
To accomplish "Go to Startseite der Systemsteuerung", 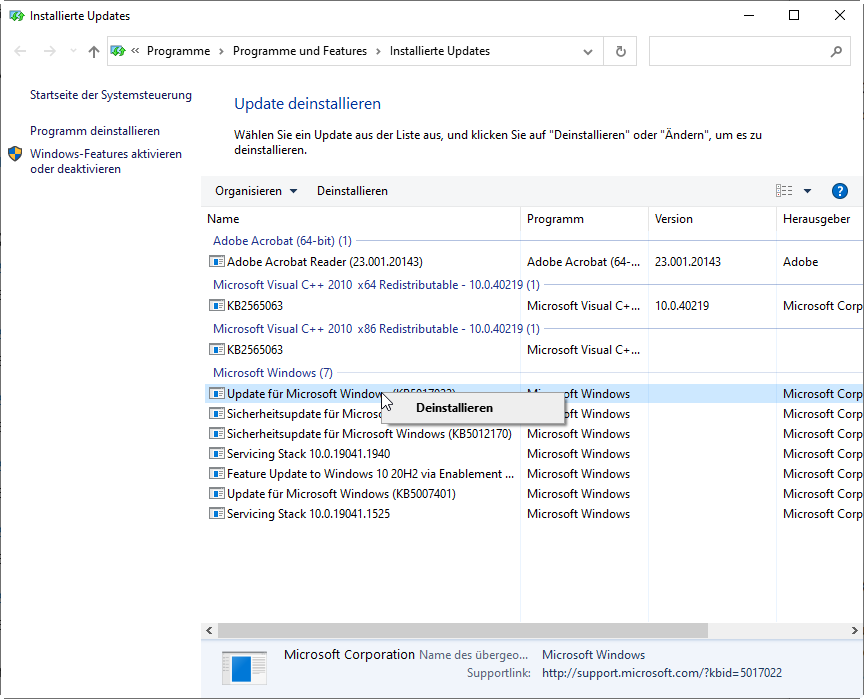I will point(111,95).
